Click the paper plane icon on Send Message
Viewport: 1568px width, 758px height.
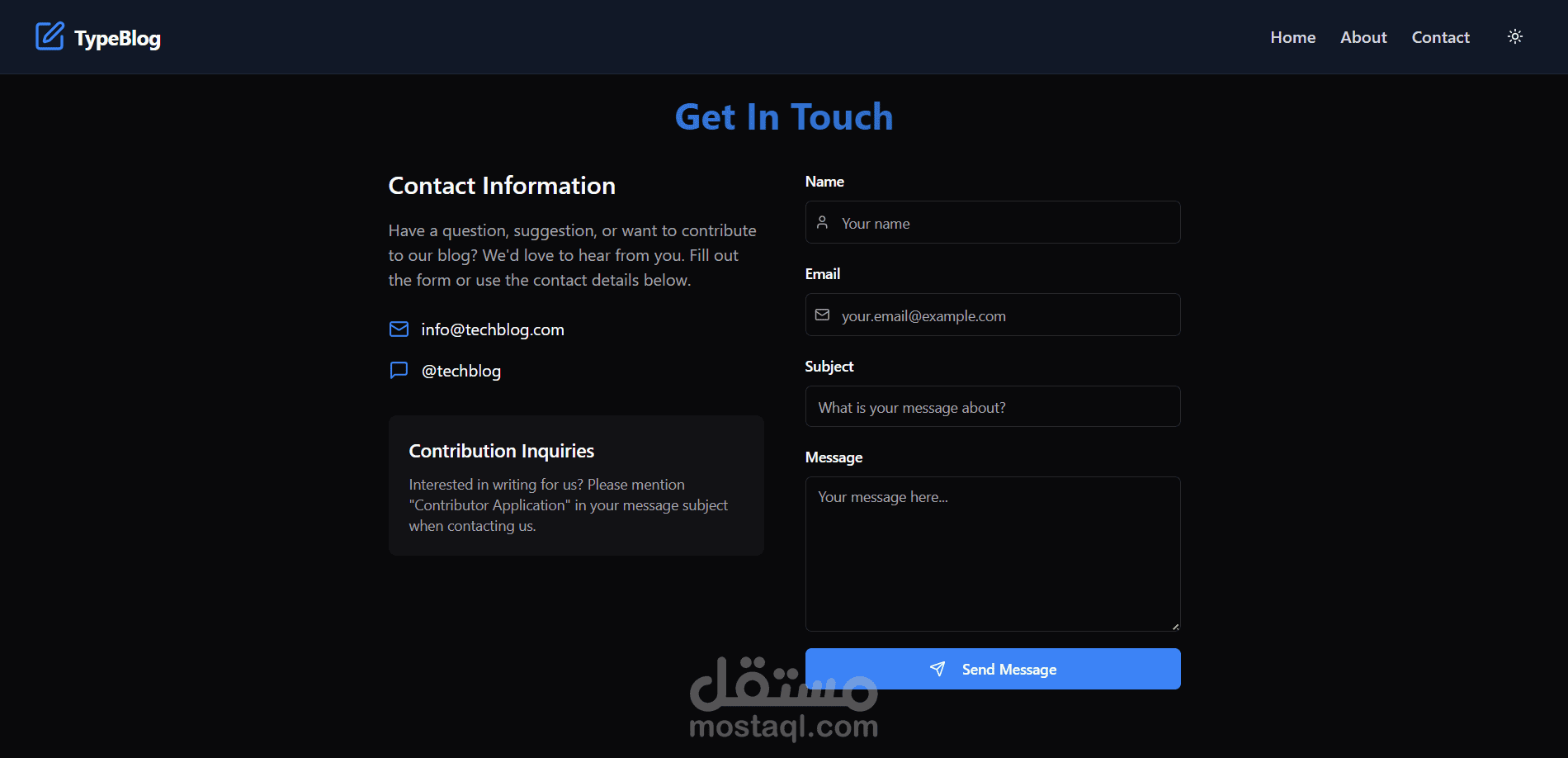[937, 669]
